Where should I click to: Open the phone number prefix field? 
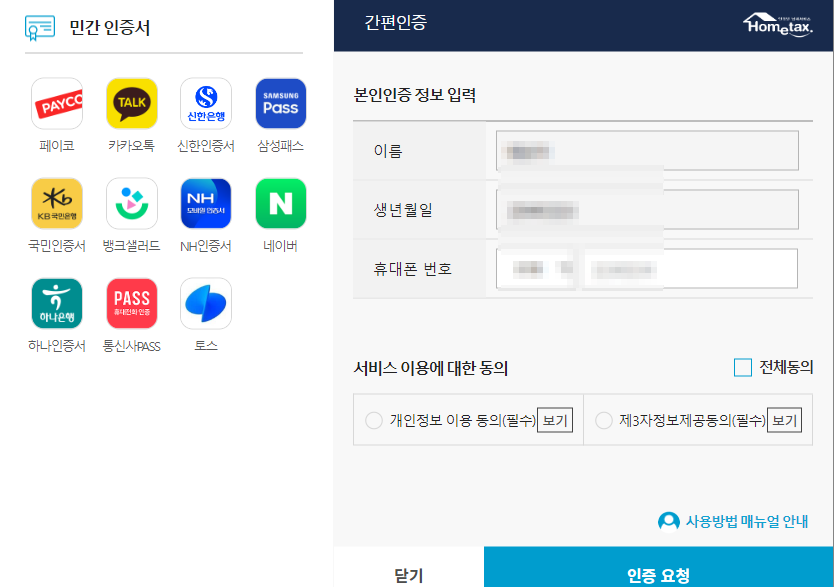tap(537, 269)
